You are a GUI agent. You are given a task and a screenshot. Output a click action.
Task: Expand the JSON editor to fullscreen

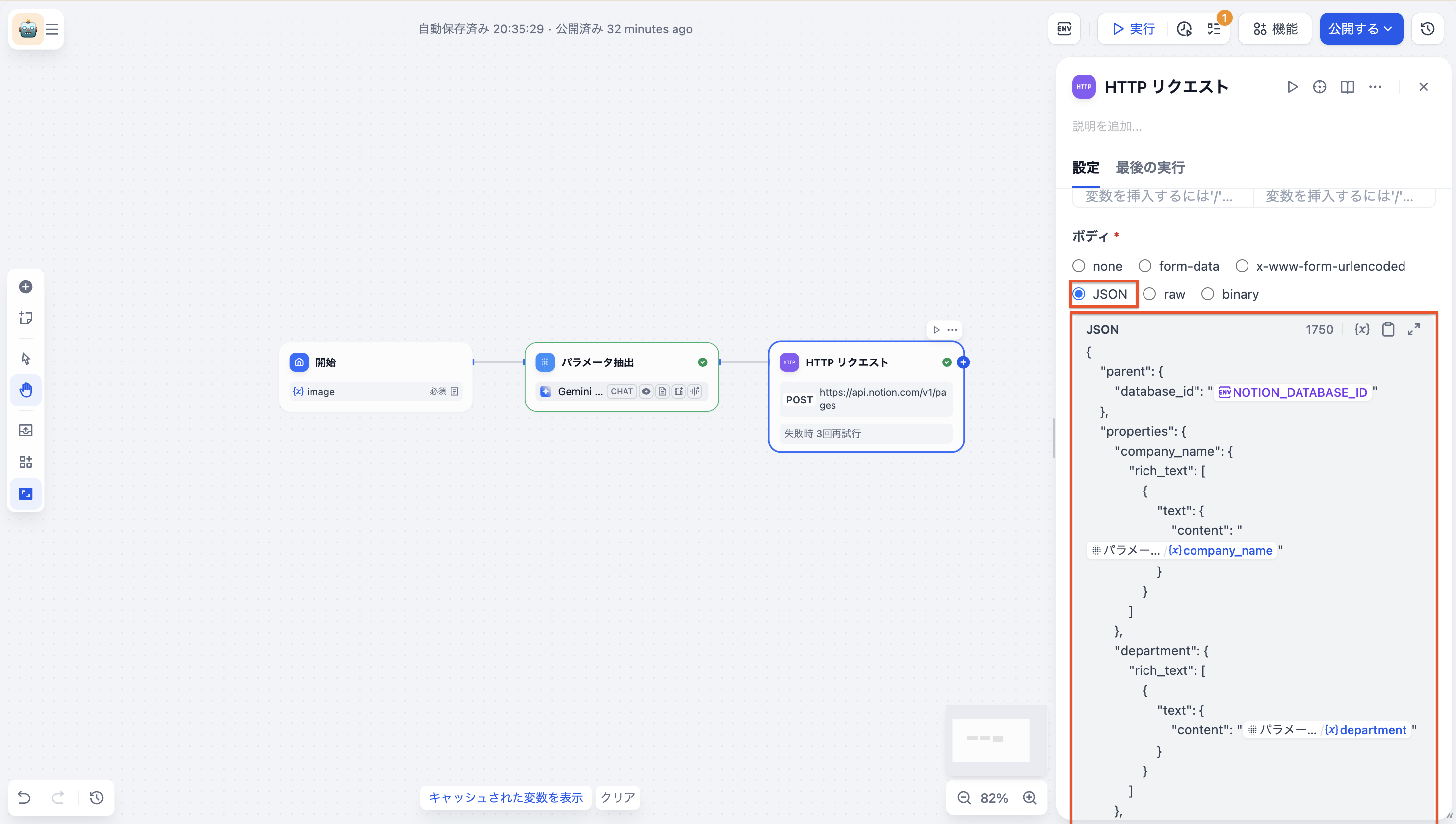click(x=1413, y=329)
